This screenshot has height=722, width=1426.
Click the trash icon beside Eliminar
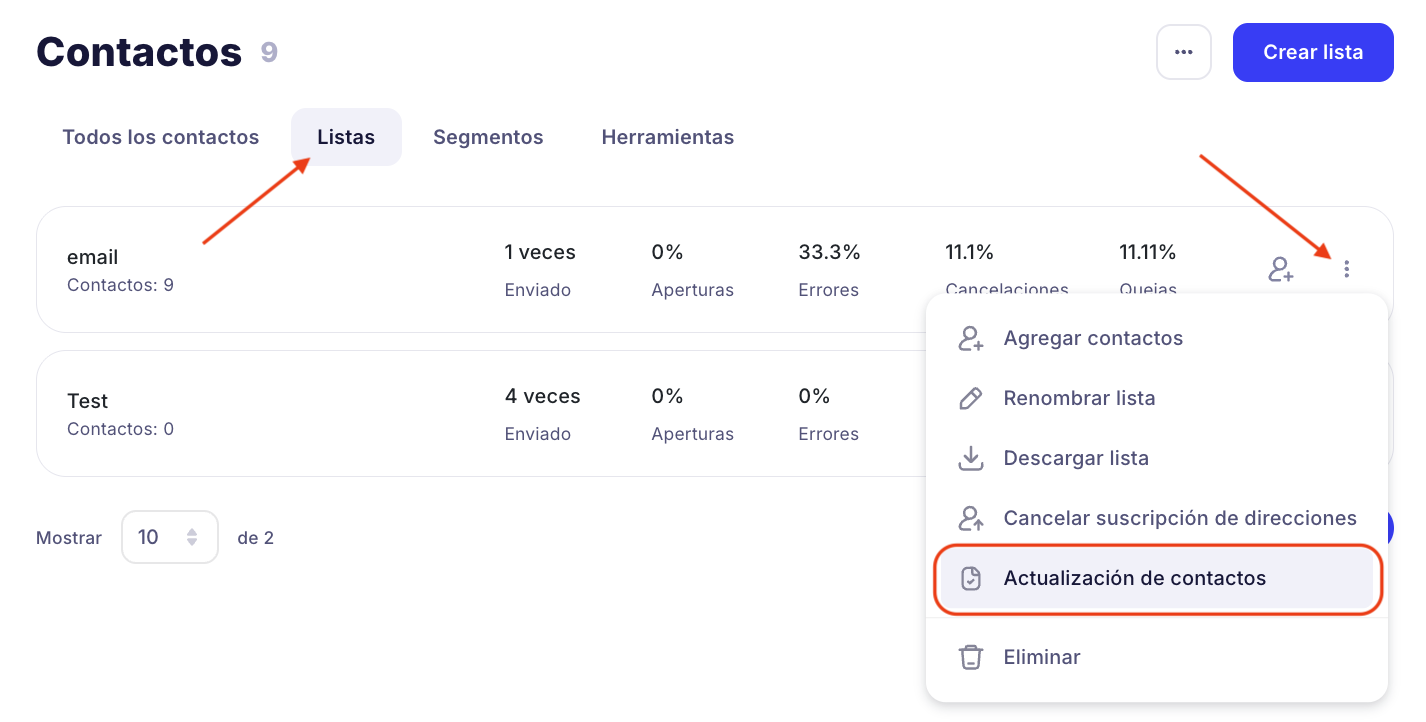click(x=970, y=657)
